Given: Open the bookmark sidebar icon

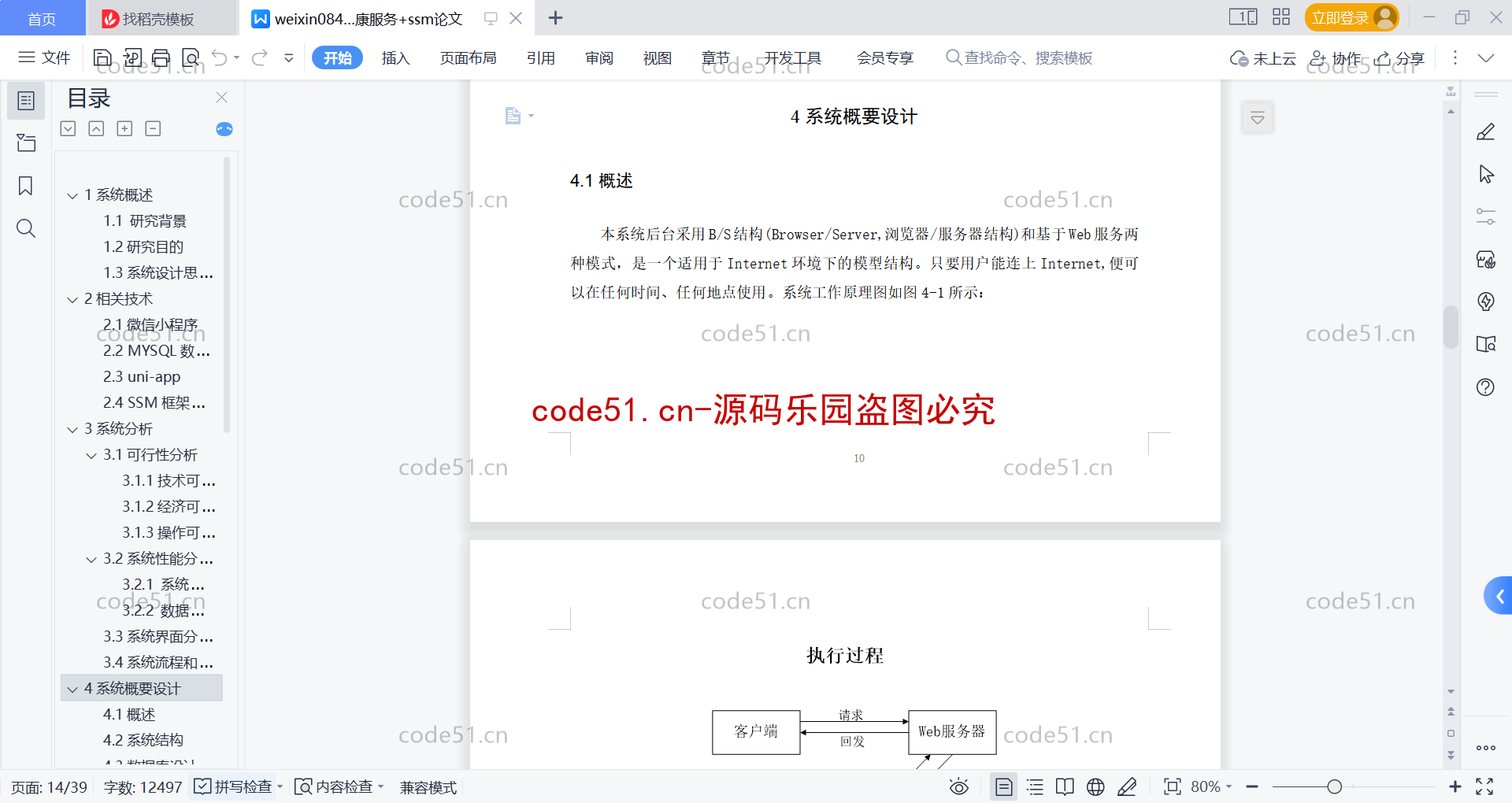Looking at the screenshot, I should [26, 186].
